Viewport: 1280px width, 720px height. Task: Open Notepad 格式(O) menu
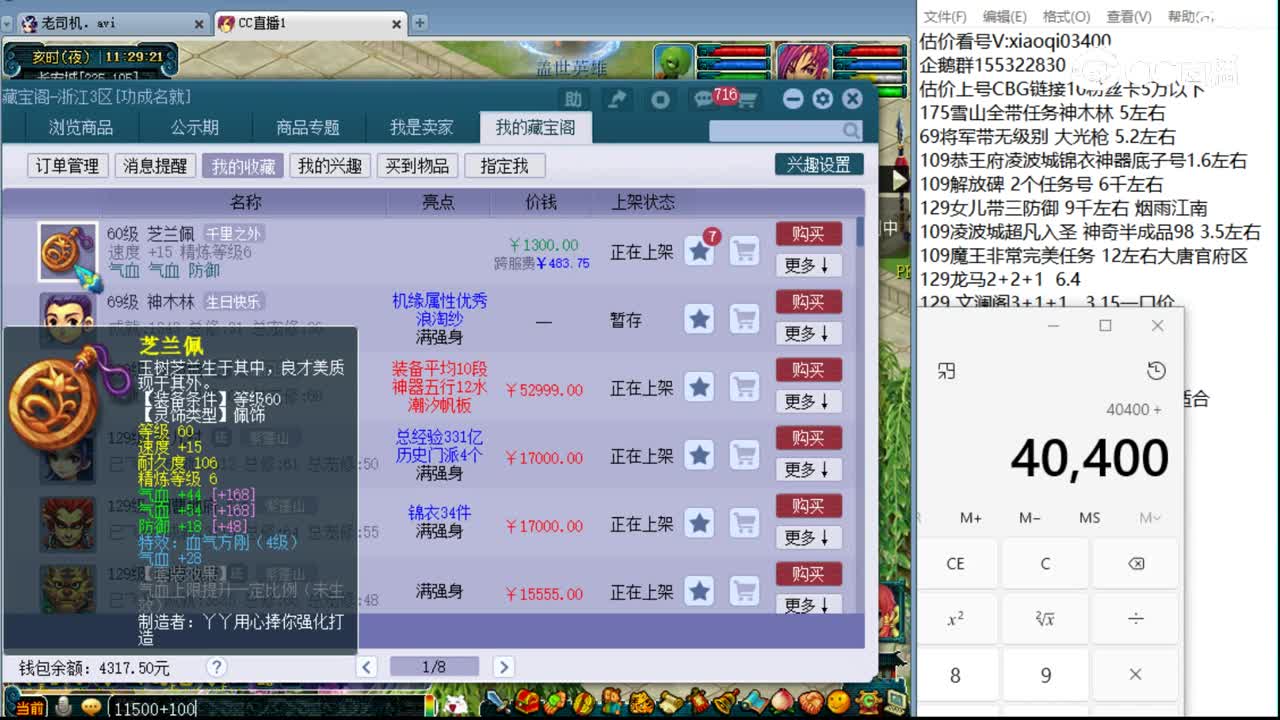(1066, 17)
